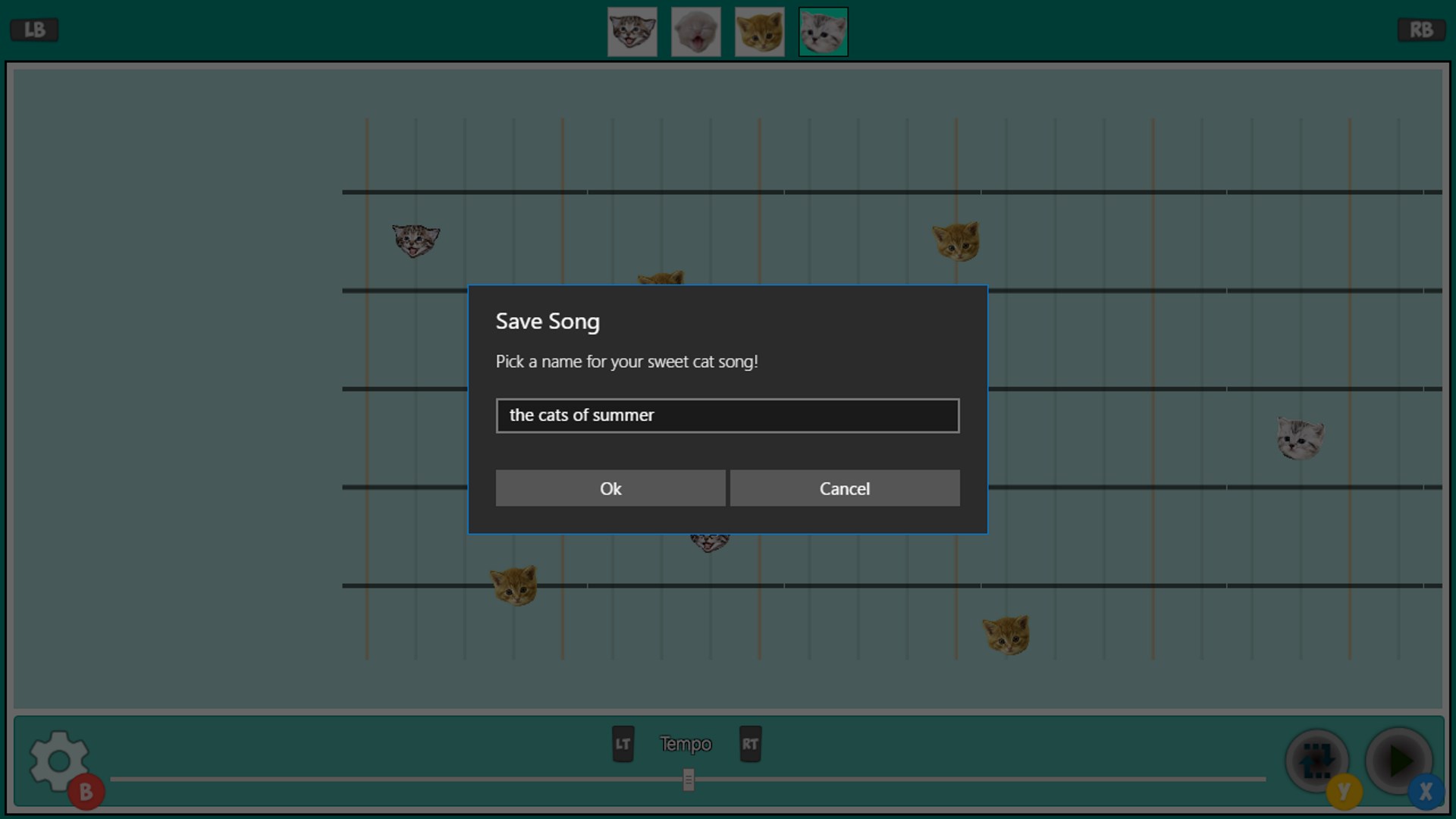Click the orange kitten note at bottom right
The image size is (1456, 819).
[1006, 635]
